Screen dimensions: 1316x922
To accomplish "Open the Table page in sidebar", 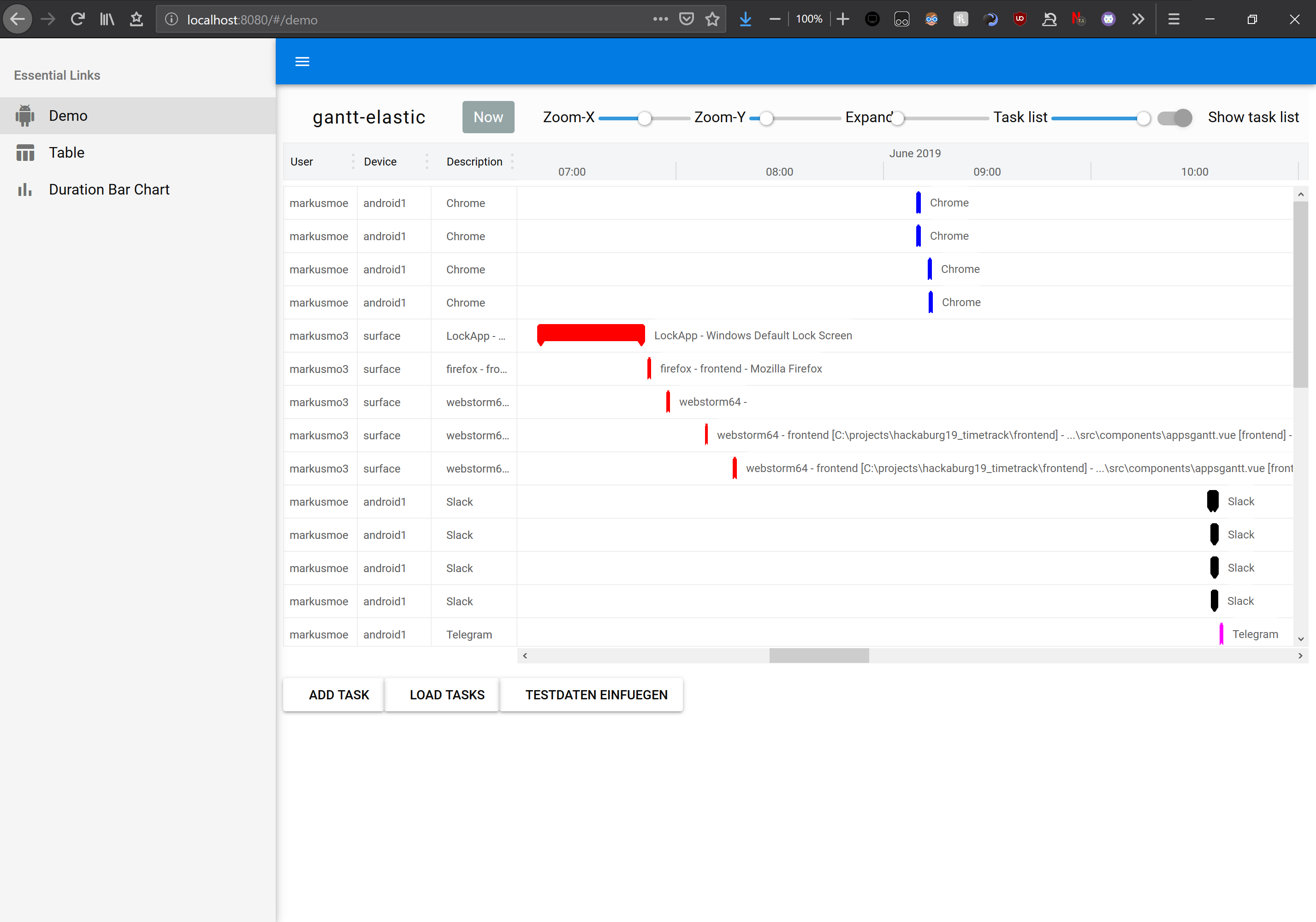I will click(x=66, y=153).
